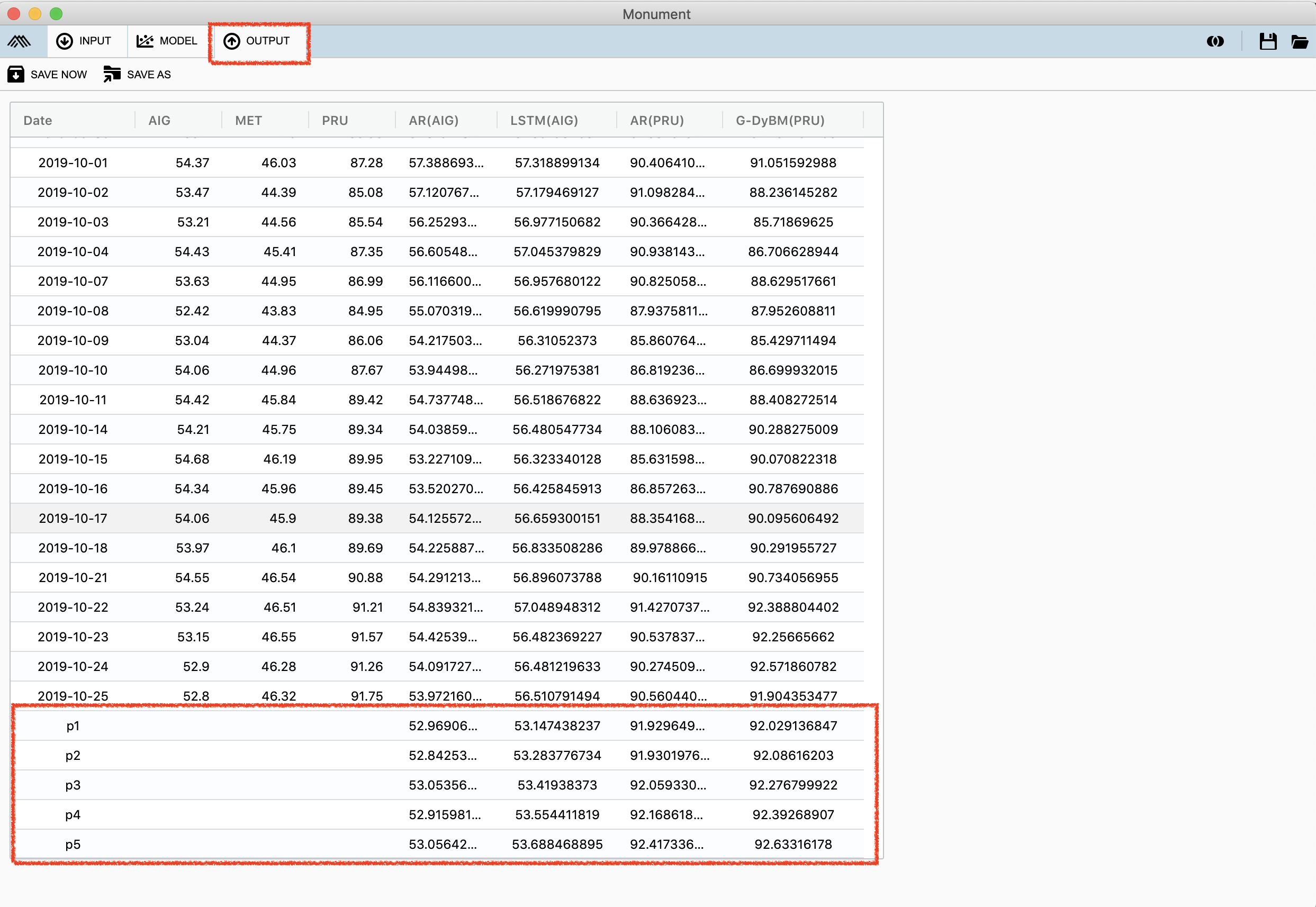Select the p1 prediction row label
Viewport: 1316px width, 907px height.
tap(73, 725)
